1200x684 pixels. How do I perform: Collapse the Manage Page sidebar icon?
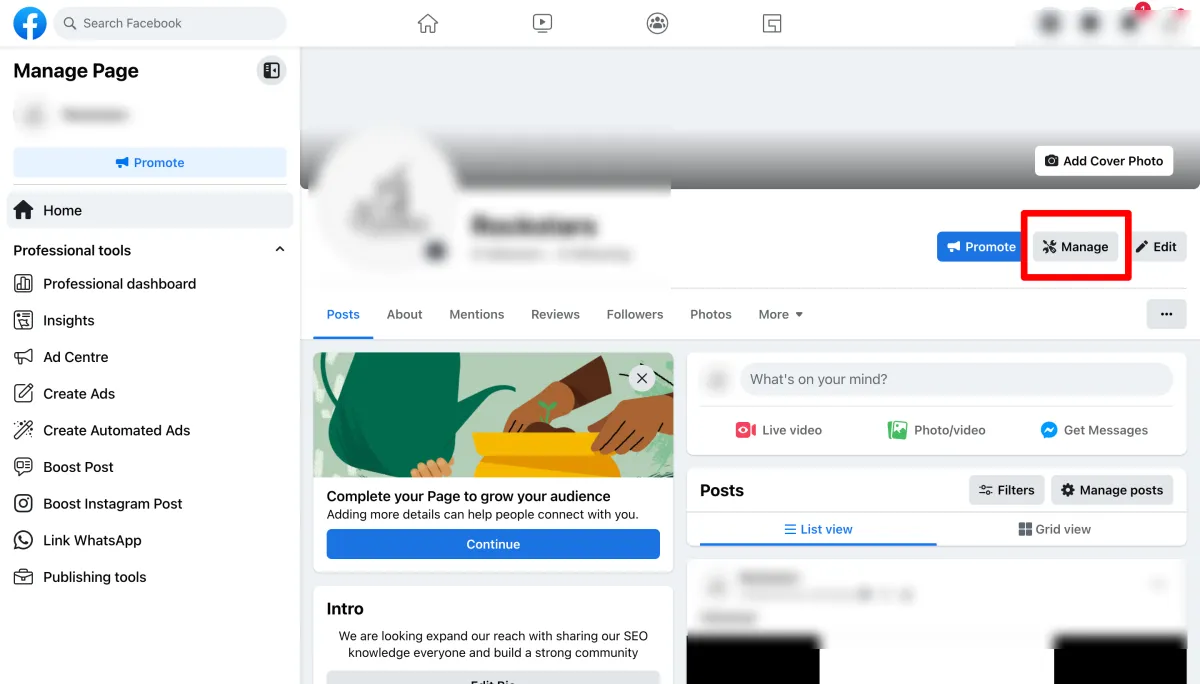(x=271, y=70)
